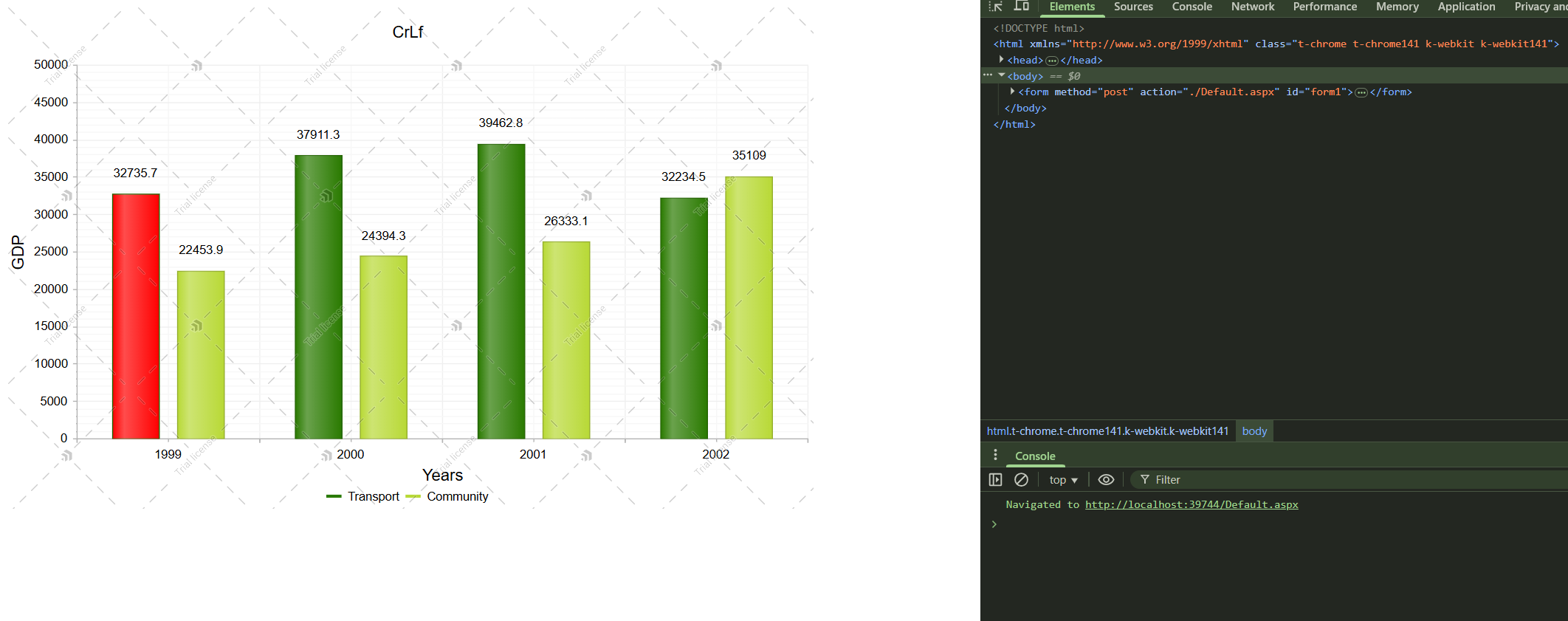Toggle the Transport series in chart legend
The image size is (1568, 621).
[363, 497]
